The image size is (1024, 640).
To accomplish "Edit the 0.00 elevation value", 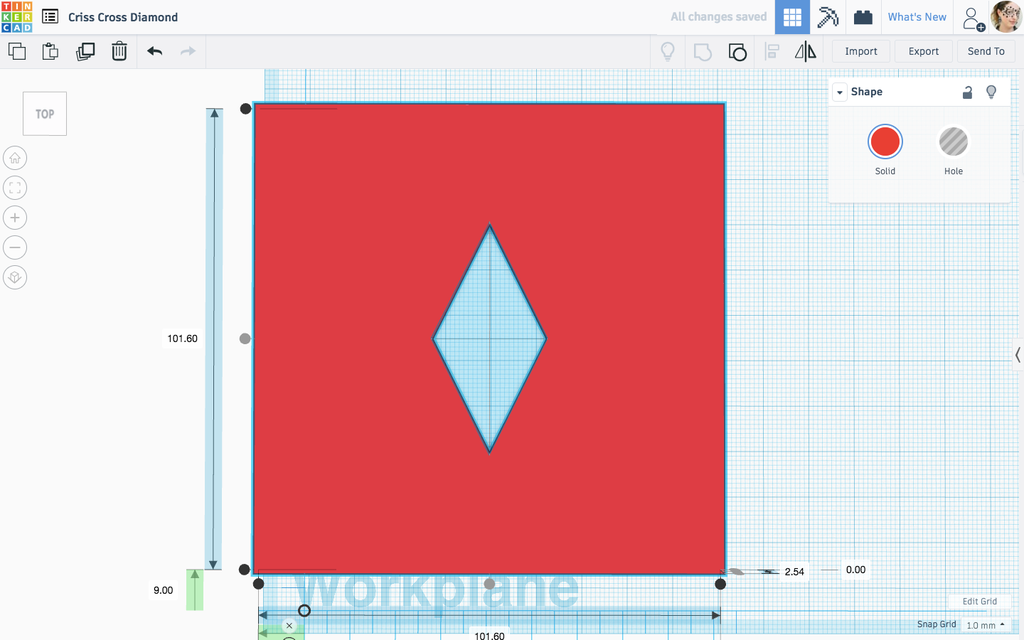I will (x=856, y=569).
